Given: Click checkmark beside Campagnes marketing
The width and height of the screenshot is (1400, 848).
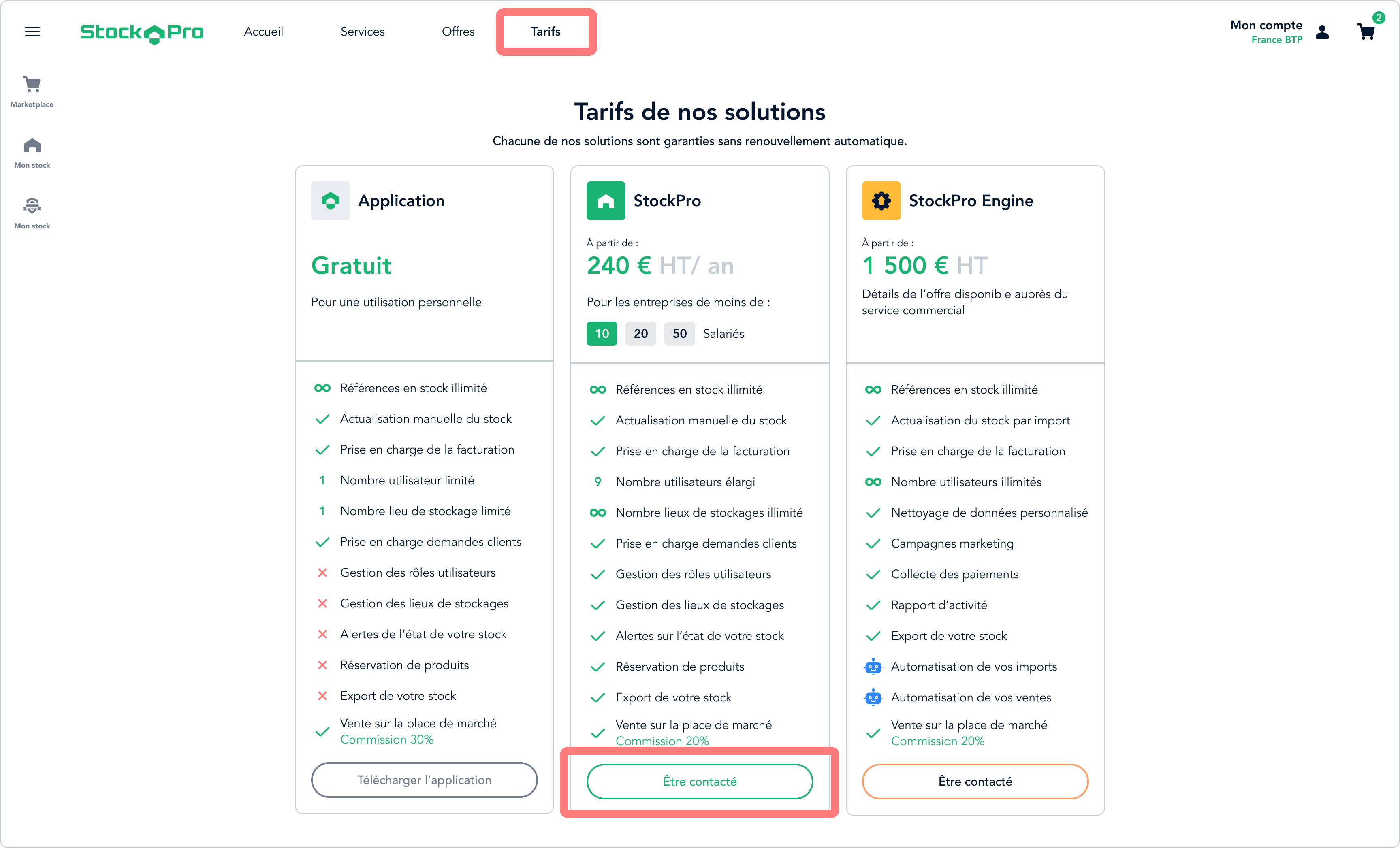Looking at the screenshot, I should pos(873,543).
